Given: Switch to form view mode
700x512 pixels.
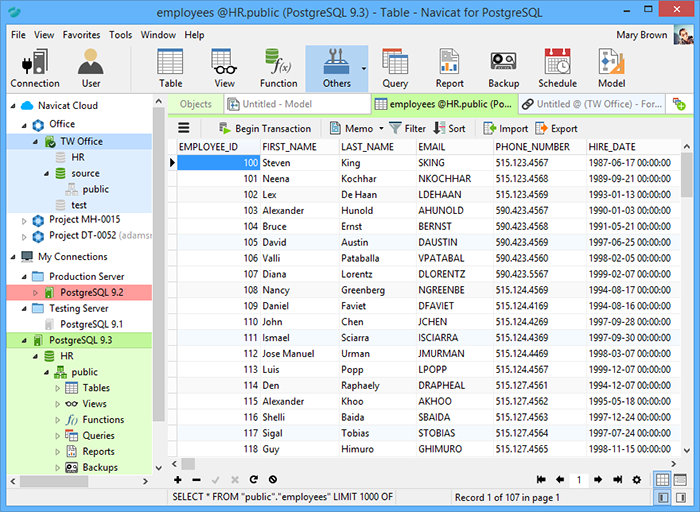Looking at the screenshot, I should (x=680, y=479).
